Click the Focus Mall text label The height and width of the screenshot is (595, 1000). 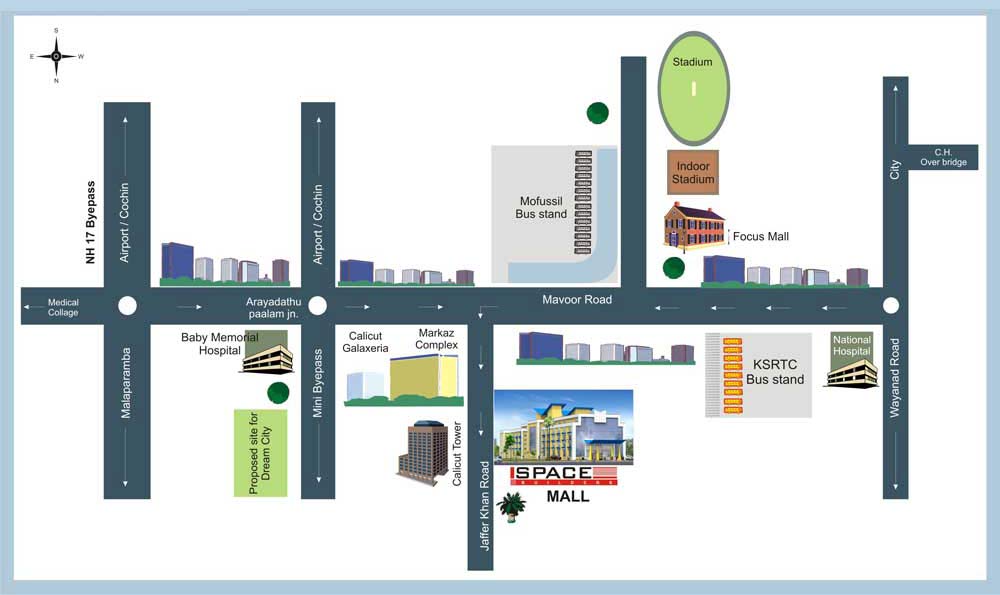pyautogui.click(x=761, y=237)
